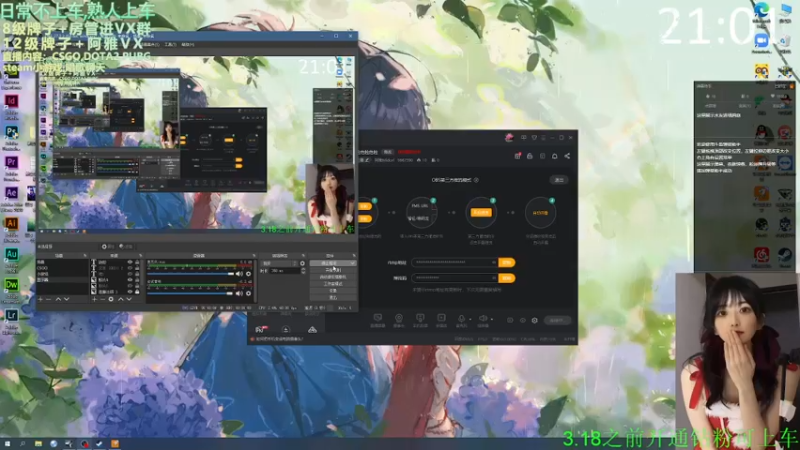The image size is (800, 450).
Task: Open help icon beside OBS third-party mode title
Action: pos(476,180)
